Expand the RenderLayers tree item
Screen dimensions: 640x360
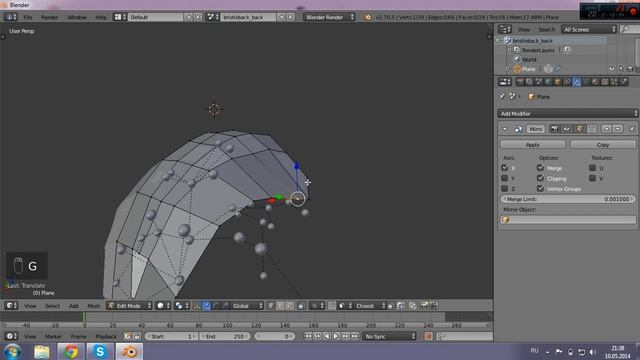509,50
